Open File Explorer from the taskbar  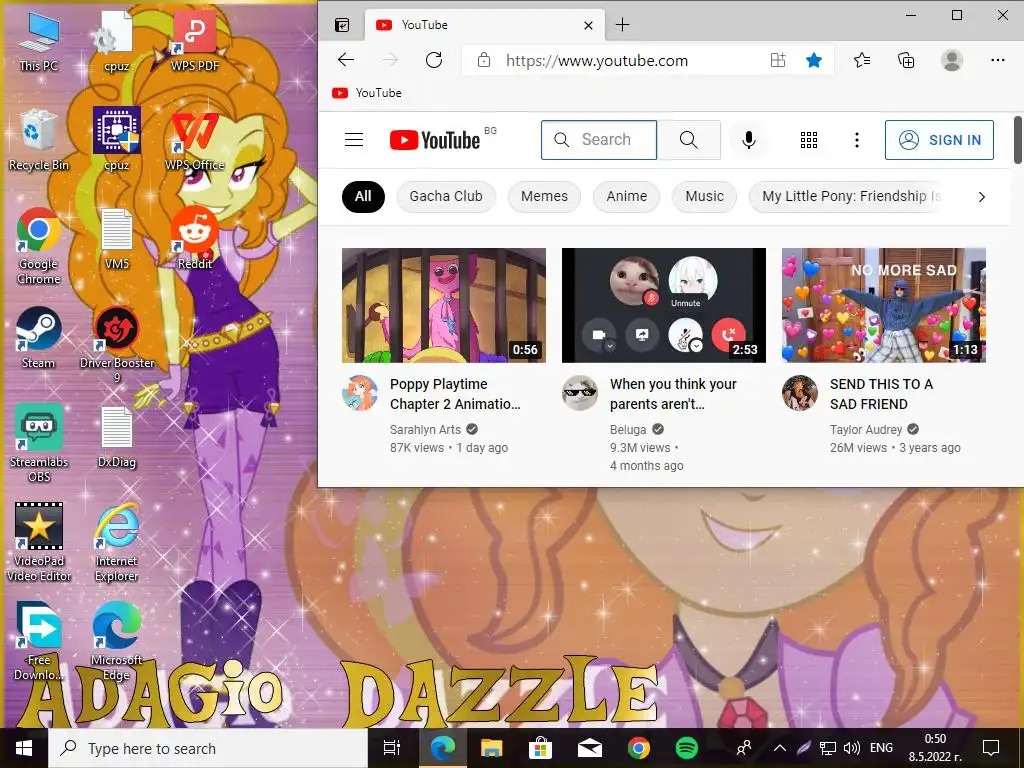[491, 748]
